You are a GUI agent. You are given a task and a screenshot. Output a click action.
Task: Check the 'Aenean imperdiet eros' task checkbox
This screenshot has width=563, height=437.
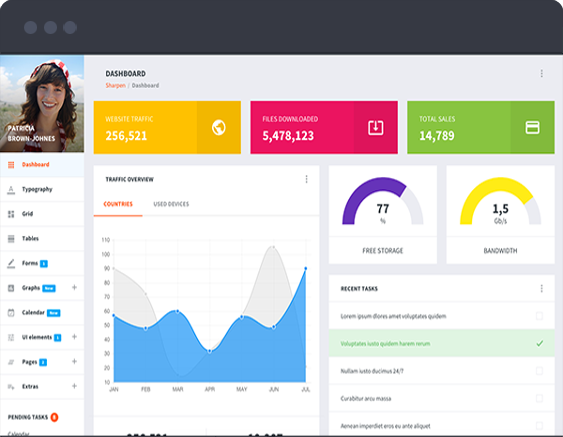[539, 426]
